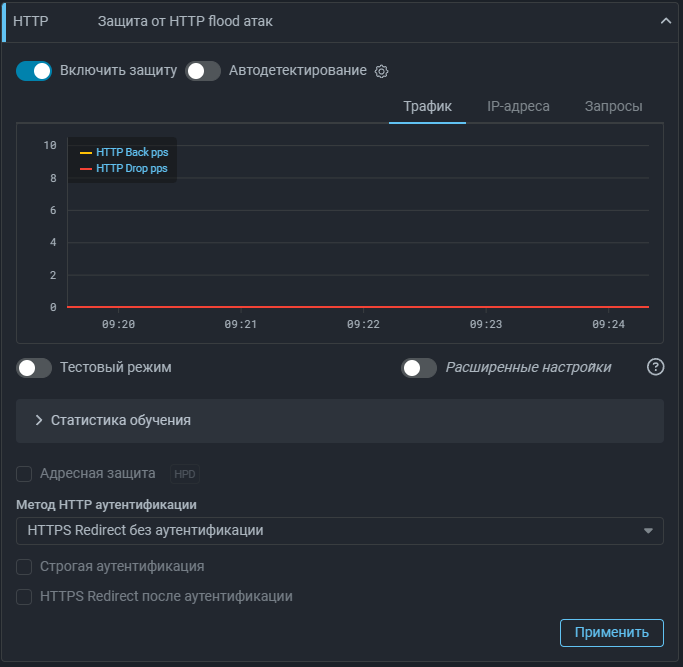Viewport: 683px width, 667px height.
Task: Open the HTTP authentication method dropdown
Action: click(340, 530)
